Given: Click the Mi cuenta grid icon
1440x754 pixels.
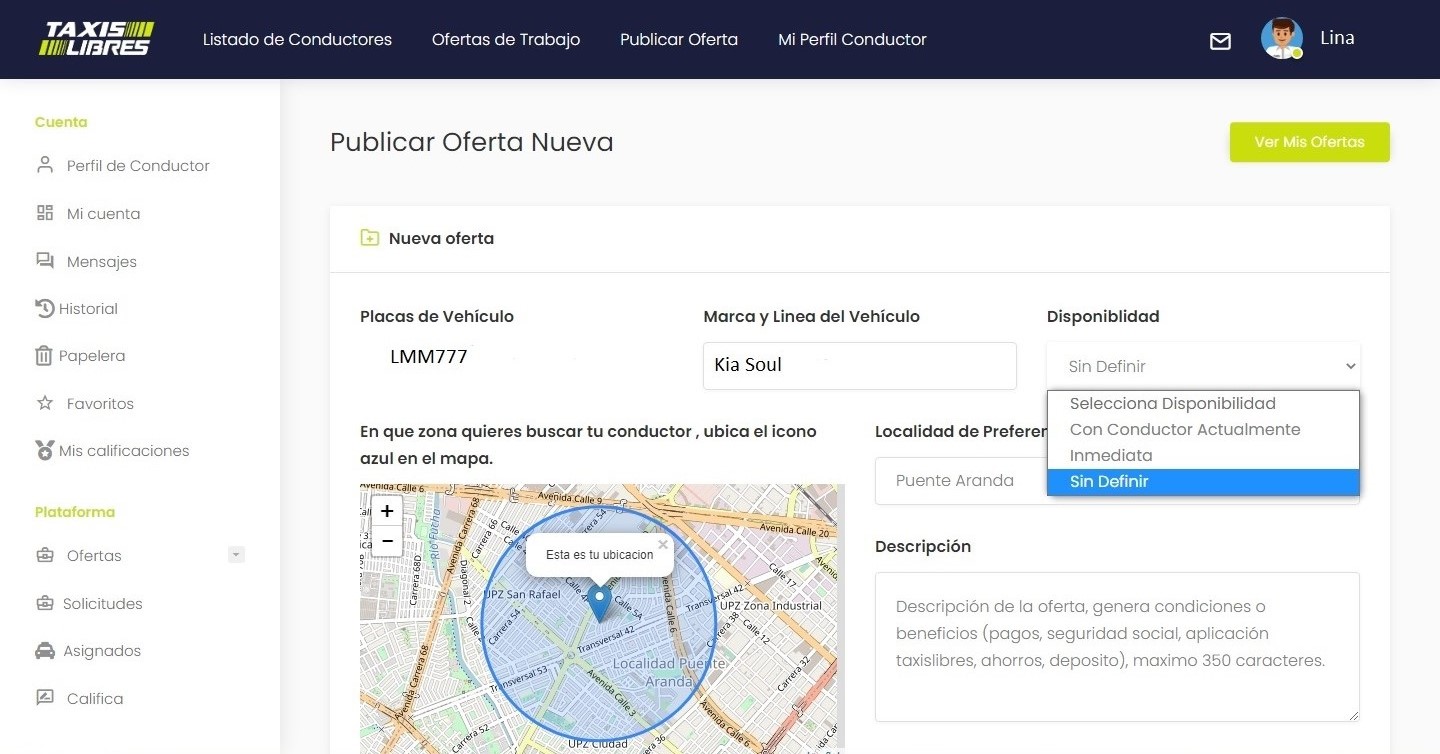Looking at the screenshot, I should pos(45,213).
